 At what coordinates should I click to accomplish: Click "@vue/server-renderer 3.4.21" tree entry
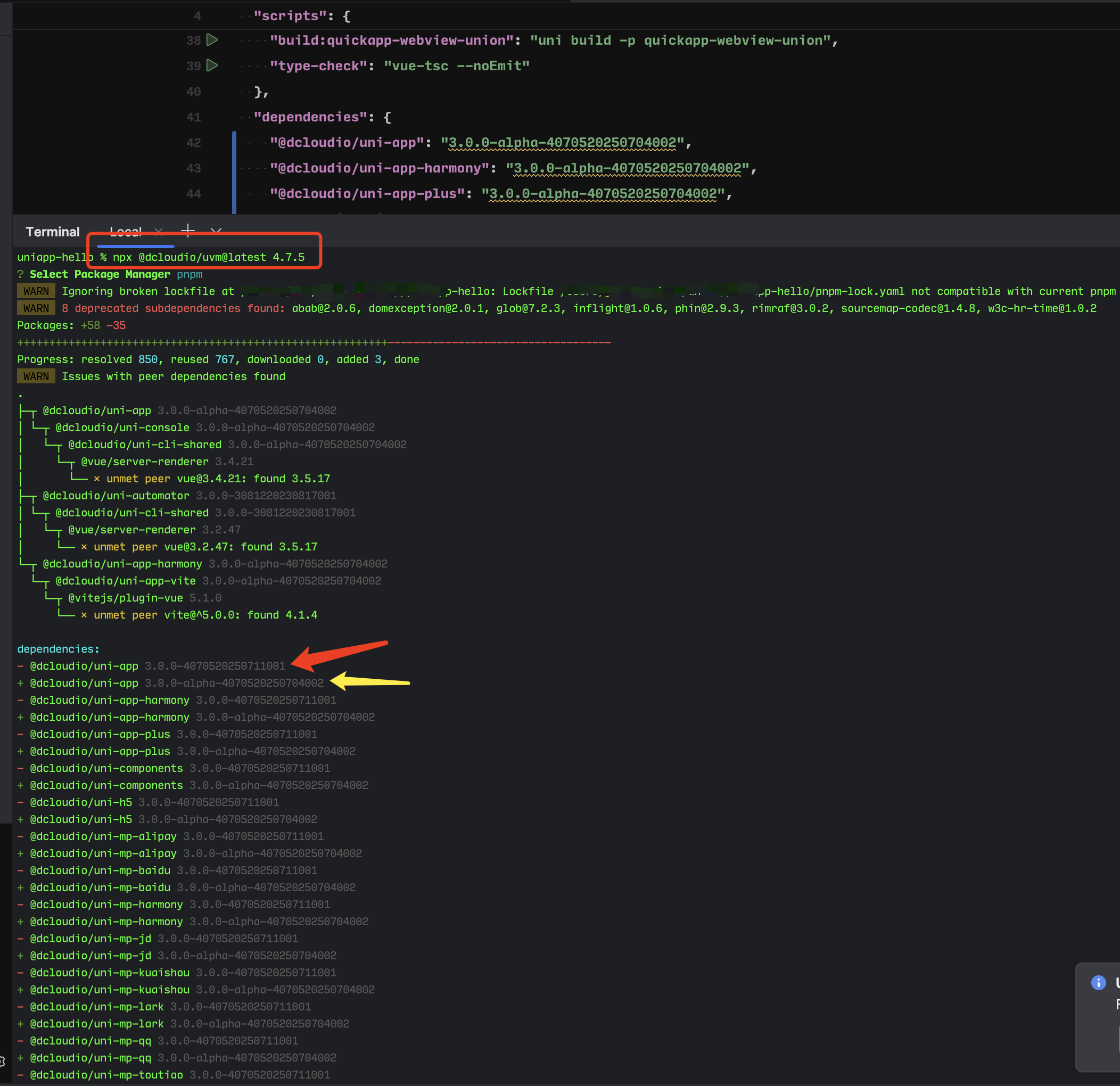[x=167, y=462]
